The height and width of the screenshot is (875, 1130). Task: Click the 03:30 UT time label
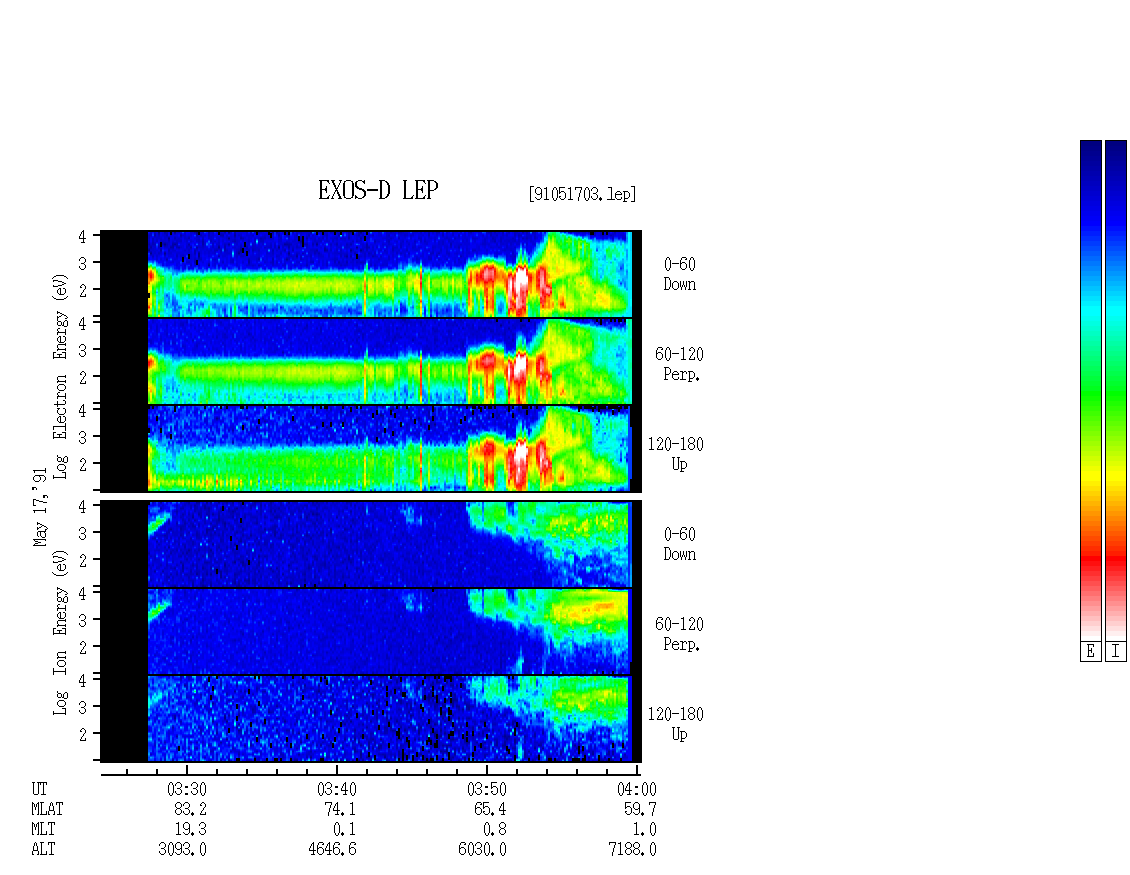[187, 789]
